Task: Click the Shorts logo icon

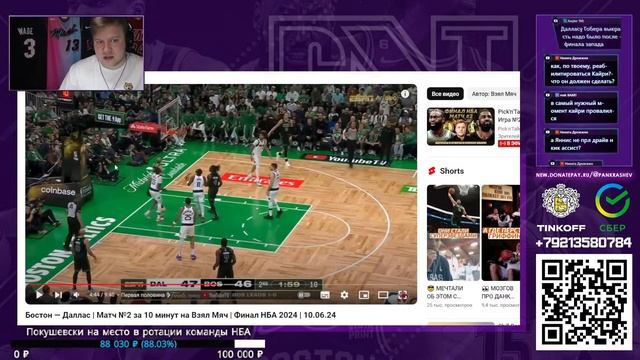Action: 432,171
